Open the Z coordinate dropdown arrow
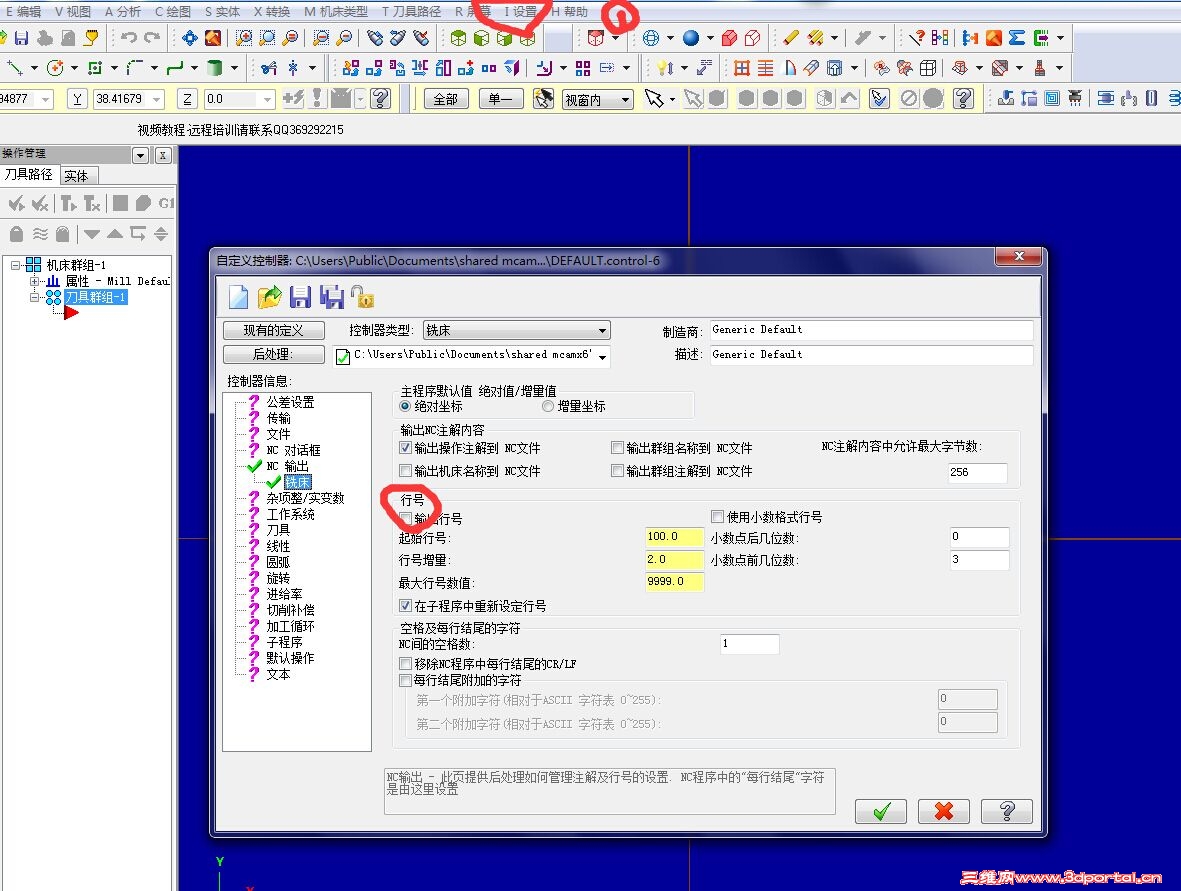1181x891 pixels. (x=267, y=99)
